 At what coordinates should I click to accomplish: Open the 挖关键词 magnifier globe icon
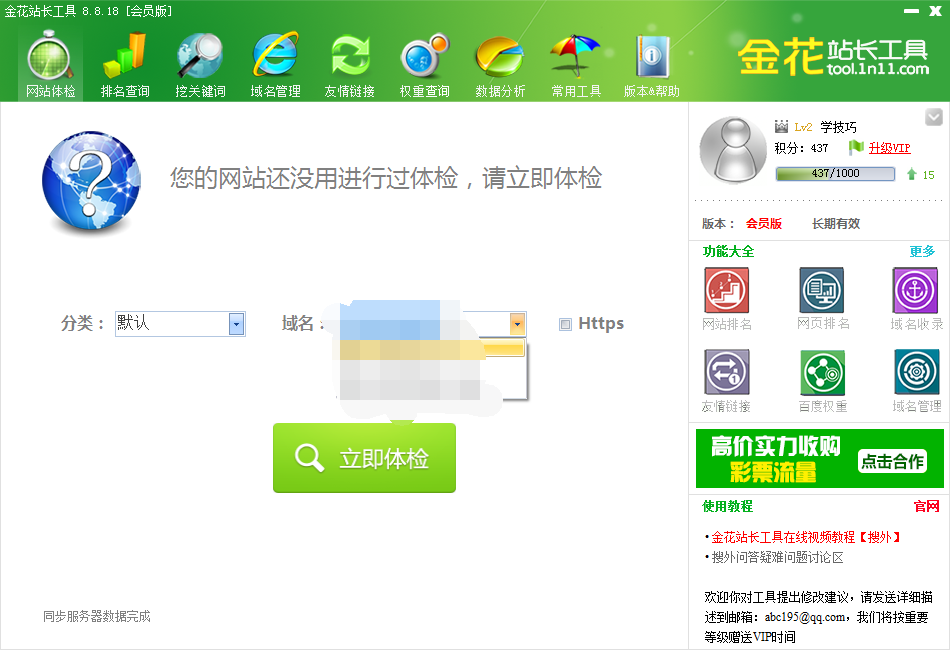click(x=201, y=65)
